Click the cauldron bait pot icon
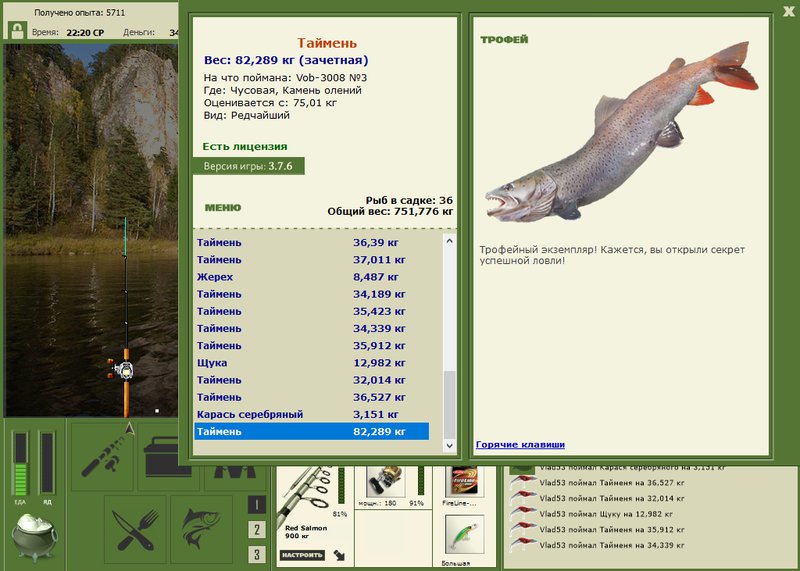 coord(34,536)
